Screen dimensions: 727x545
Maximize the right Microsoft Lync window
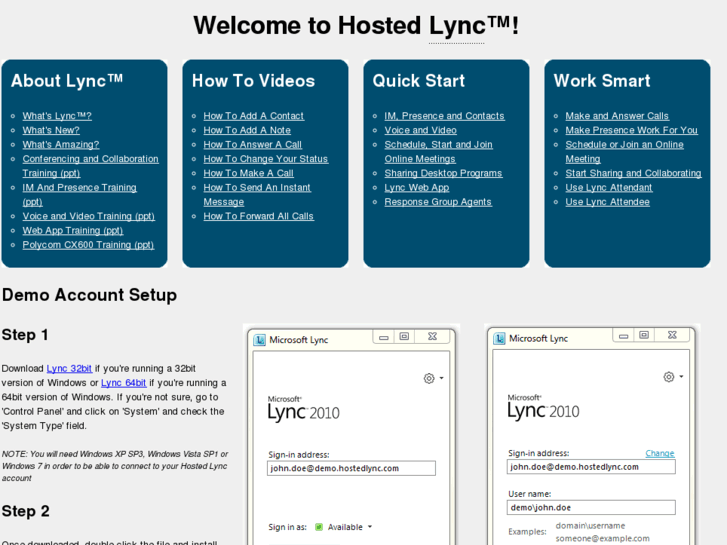pyautogui.click(x=644, y=335)
